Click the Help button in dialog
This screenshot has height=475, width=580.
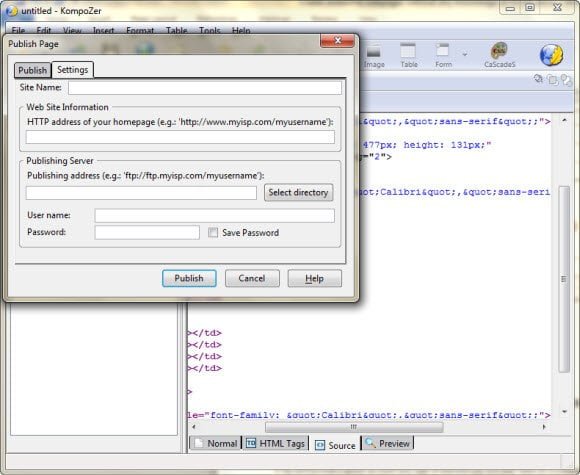pos(314,278)
